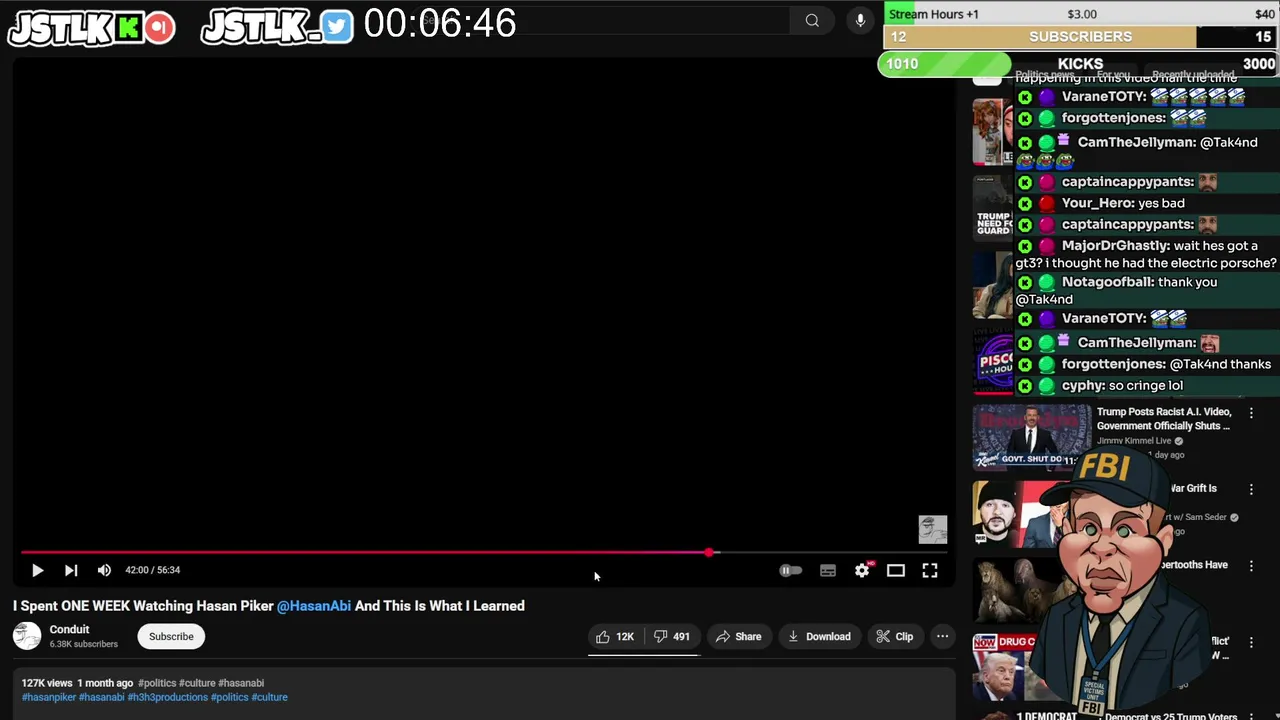Click cyphy's message 'so cringe lol'
Viewport: 1280px width, 720px height.
pyautogui.click(x=1146, y=385)
